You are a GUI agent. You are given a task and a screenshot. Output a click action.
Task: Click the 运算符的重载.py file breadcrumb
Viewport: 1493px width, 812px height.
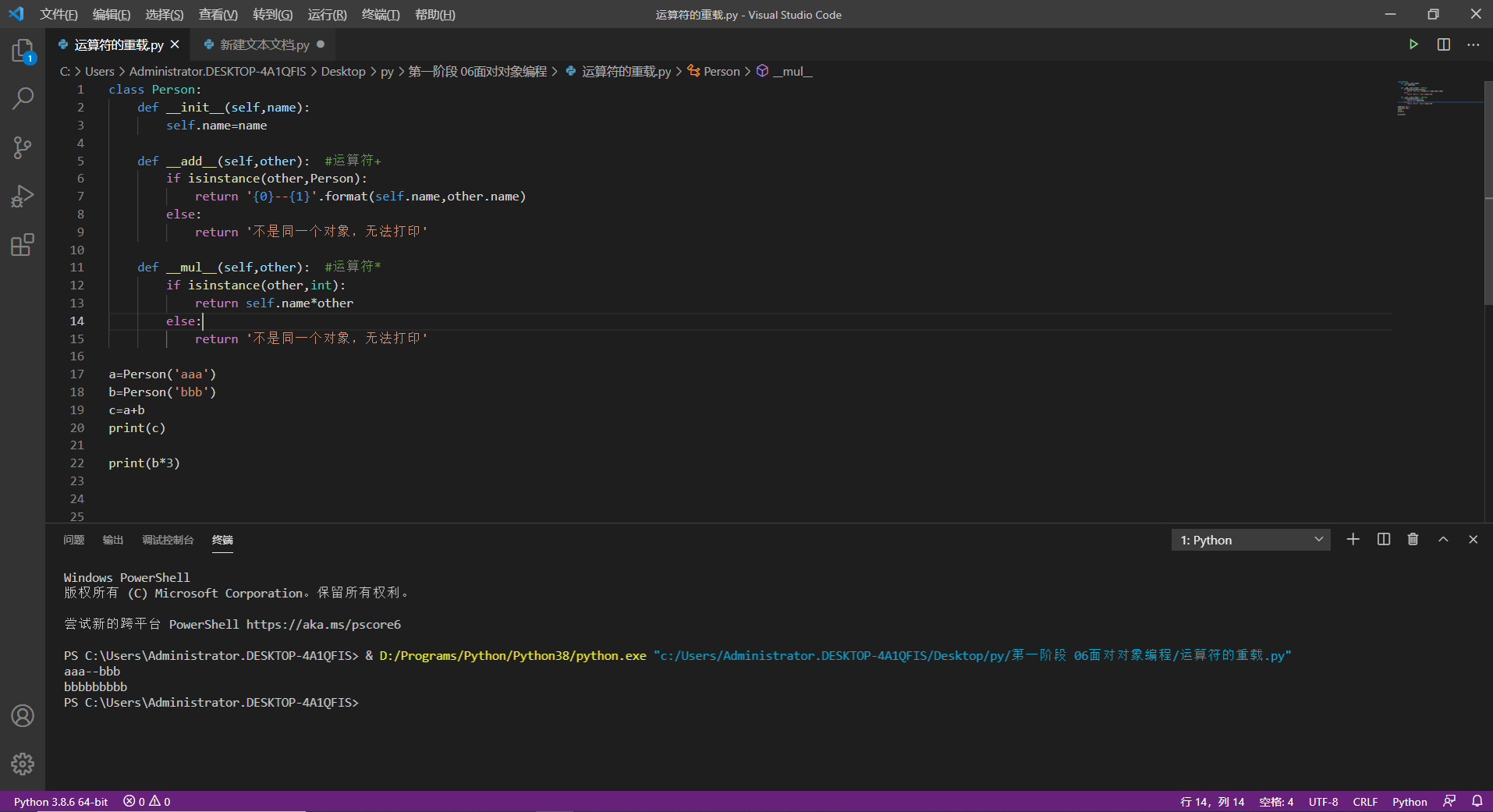pos(619,71)
